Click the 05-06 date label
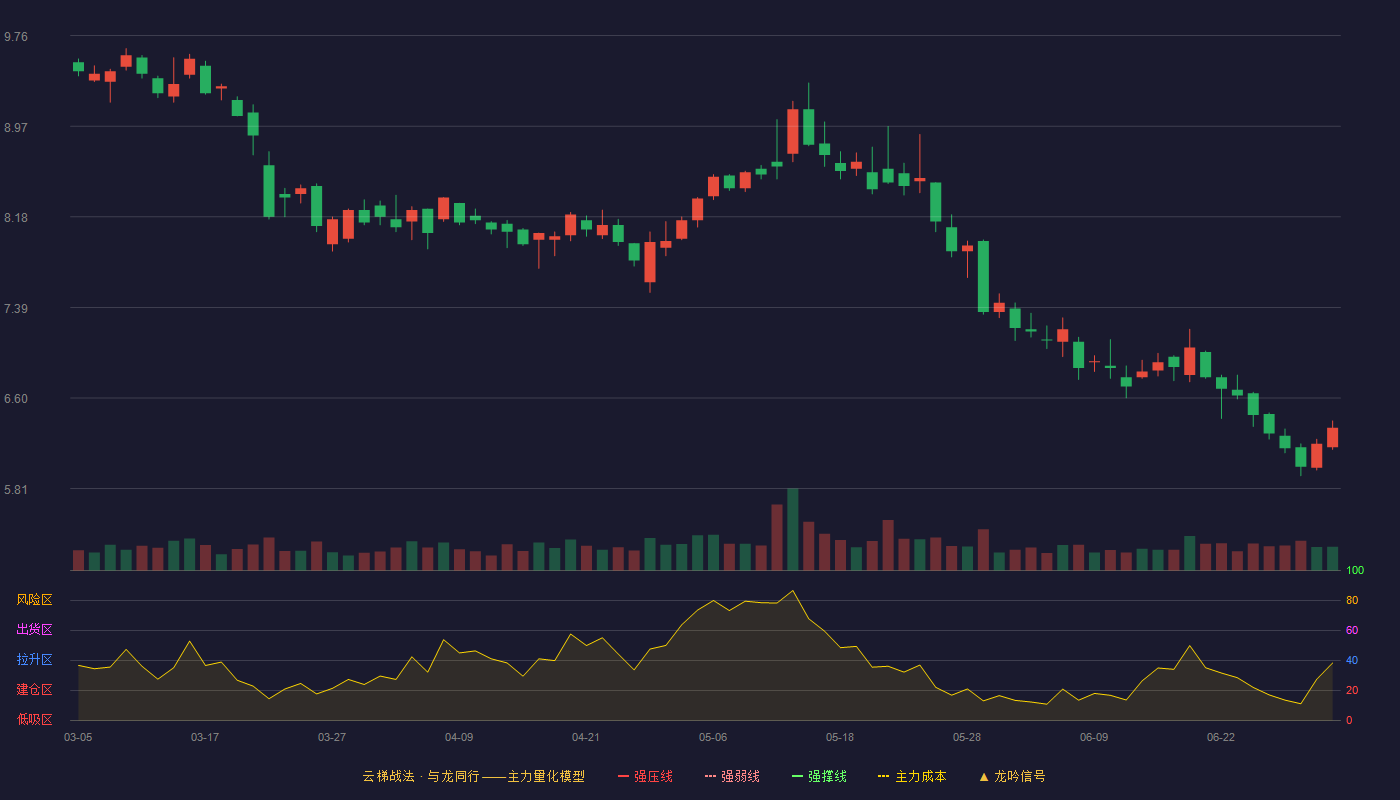Image resolution: width=1400 pixels, height=800 pixels. click(x=713, y=737)
